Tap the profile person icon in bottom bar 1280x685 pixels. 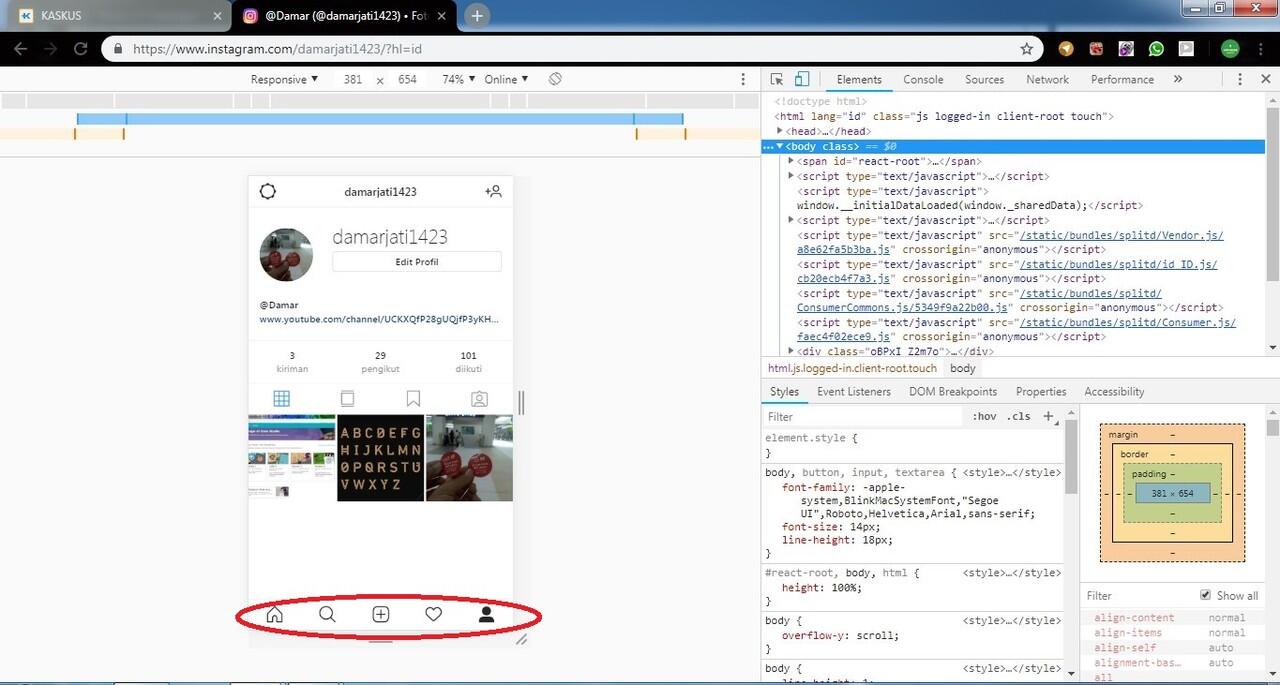486,614
